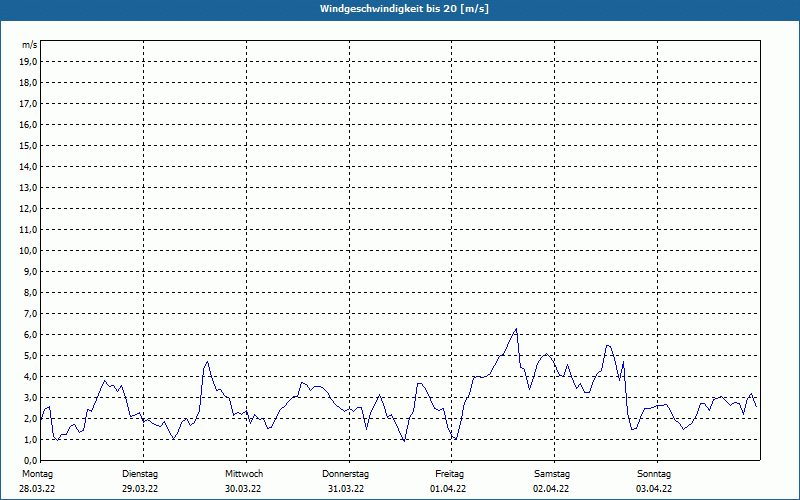
Task: Click the date 02.04.22
Action: tap(551, 489)
